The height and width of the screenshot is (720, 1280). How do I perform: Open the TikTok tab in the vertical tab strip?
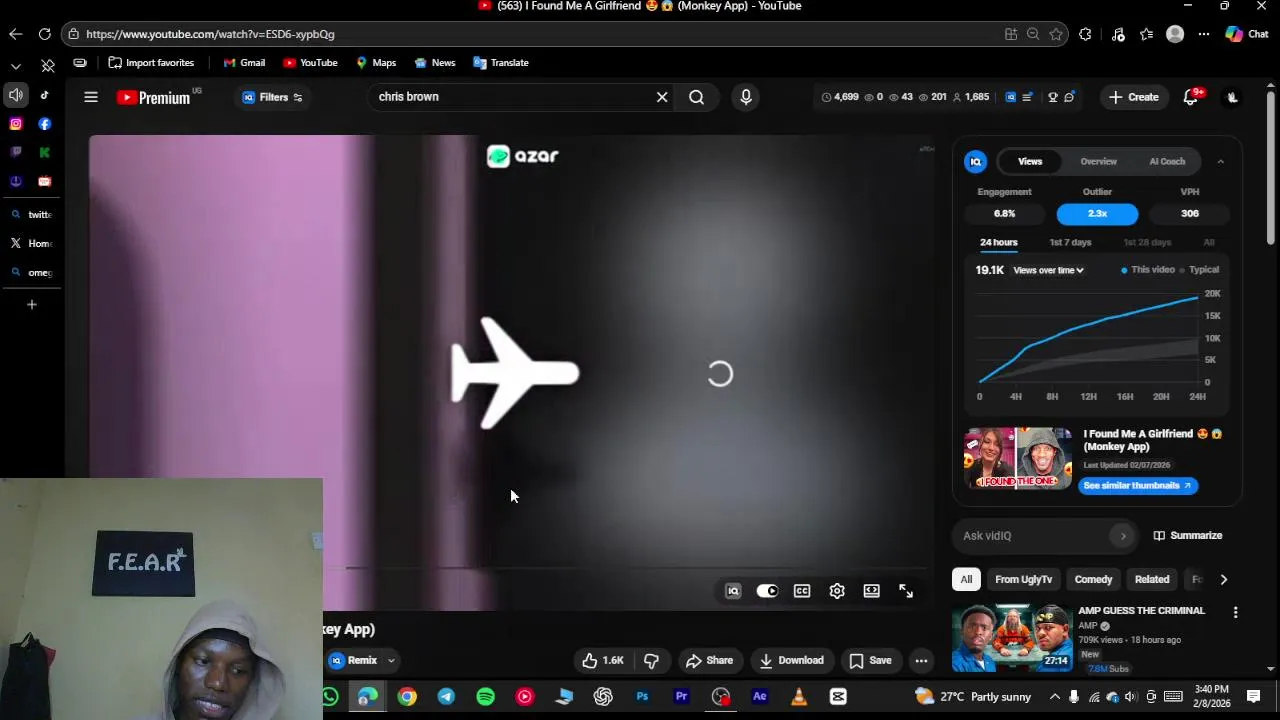[x=45, y=95]
